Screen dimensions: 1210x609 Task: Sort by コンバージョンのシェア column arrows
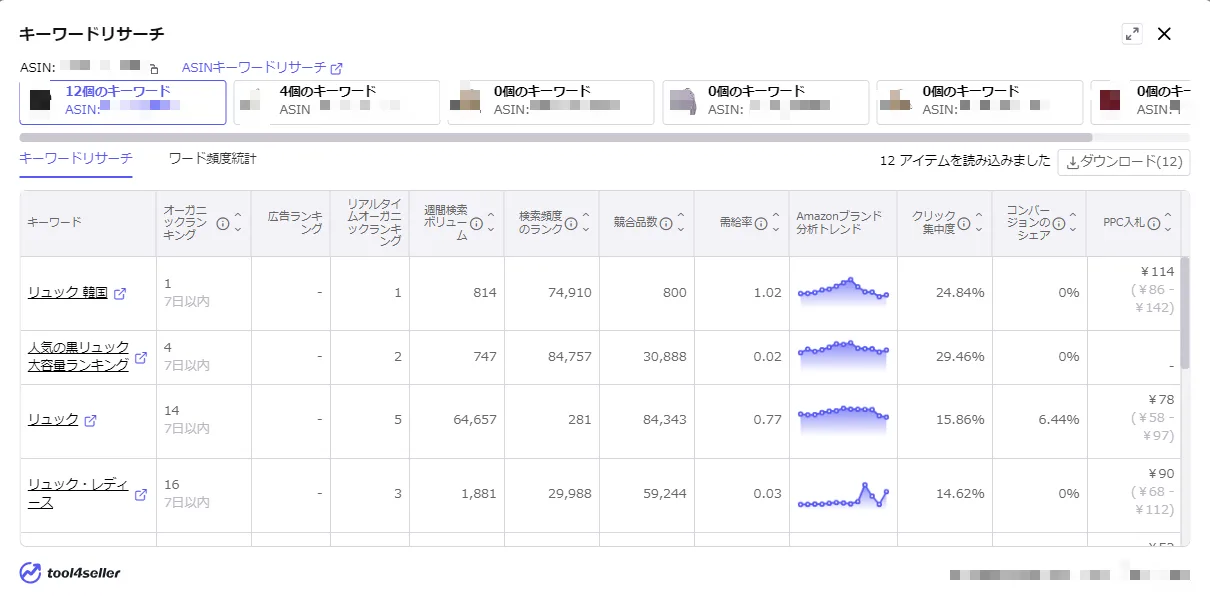coord(1072,223)
